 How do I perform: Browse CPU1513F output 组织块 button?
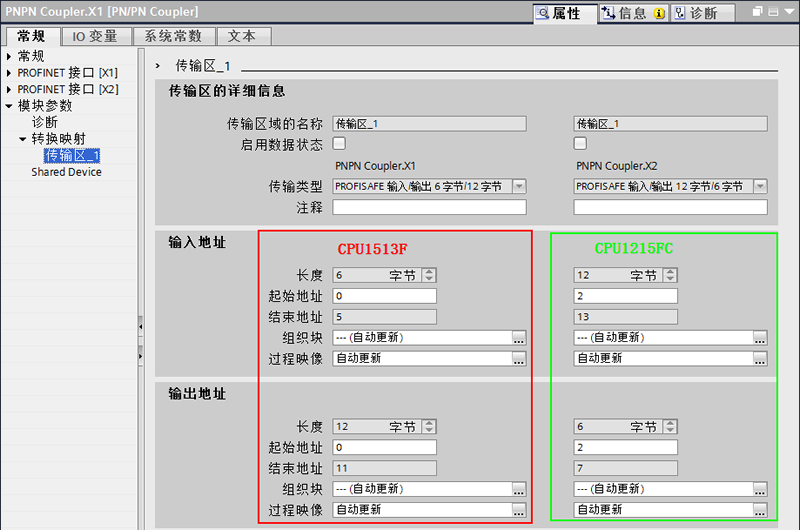519,489
